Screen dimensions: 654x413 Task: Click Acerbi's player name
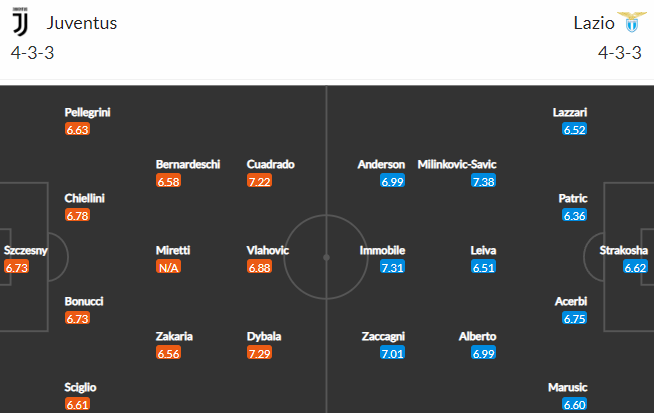tap(571, 302)
